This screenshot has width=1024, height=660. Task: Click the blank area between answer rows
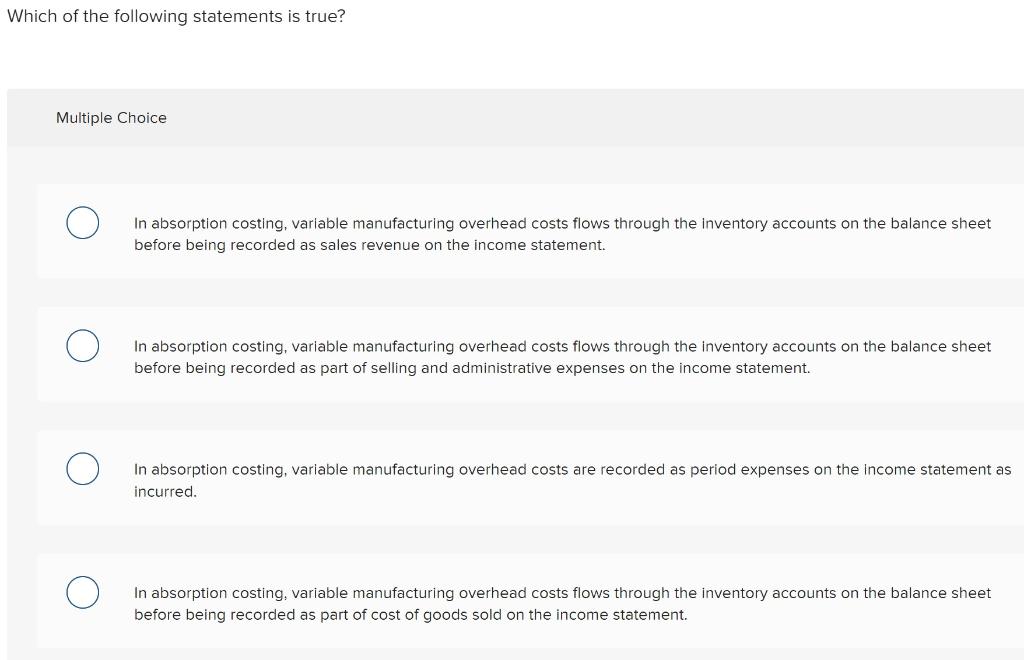(512, 292)
